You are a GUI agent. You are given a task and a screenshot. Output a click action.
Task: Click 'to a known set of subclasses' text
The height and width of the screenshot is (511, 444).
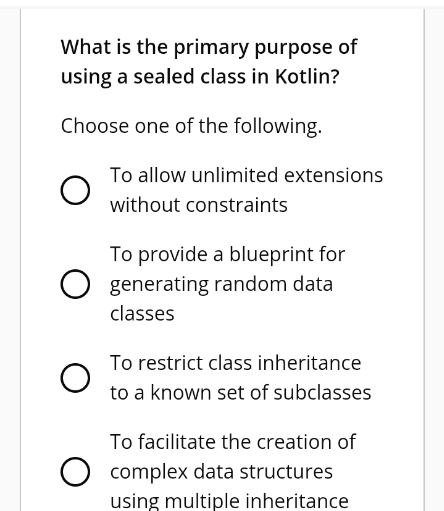click(240, 392)
